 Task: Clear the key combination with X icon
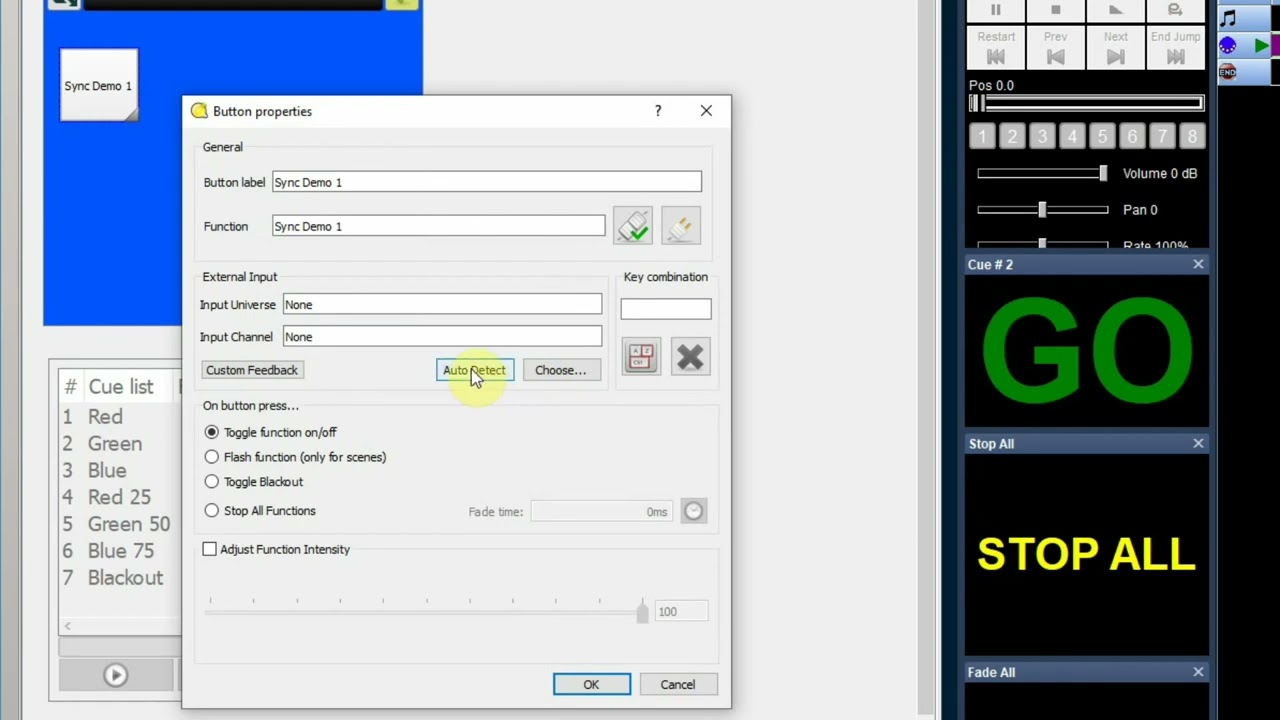(690, 357)
